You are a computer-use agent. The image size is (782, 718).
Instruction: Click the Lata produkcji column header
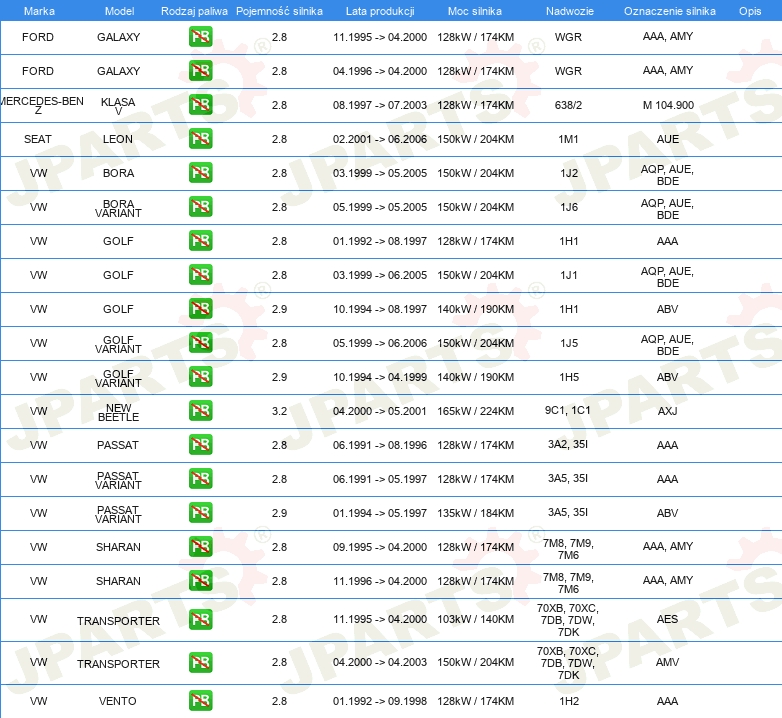tap(380, 11)
